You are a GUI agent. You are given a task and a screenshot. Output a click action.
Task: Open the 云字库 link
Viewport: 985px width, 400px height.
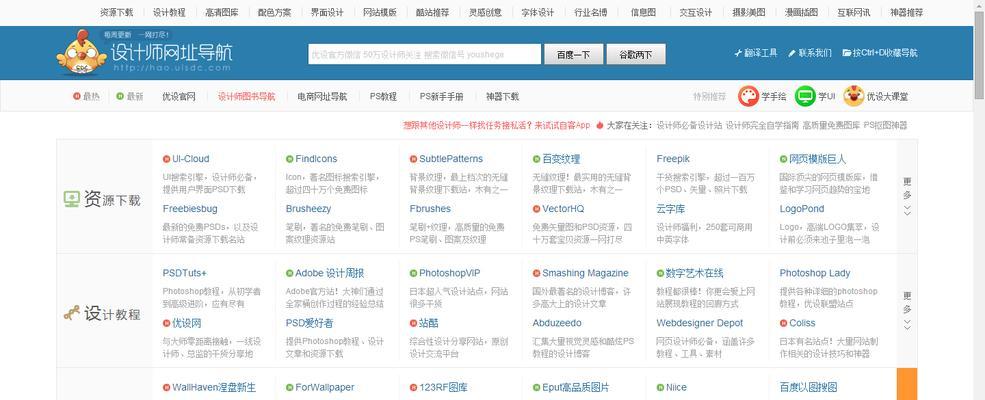pyautogui.click(x=671, y=208)
